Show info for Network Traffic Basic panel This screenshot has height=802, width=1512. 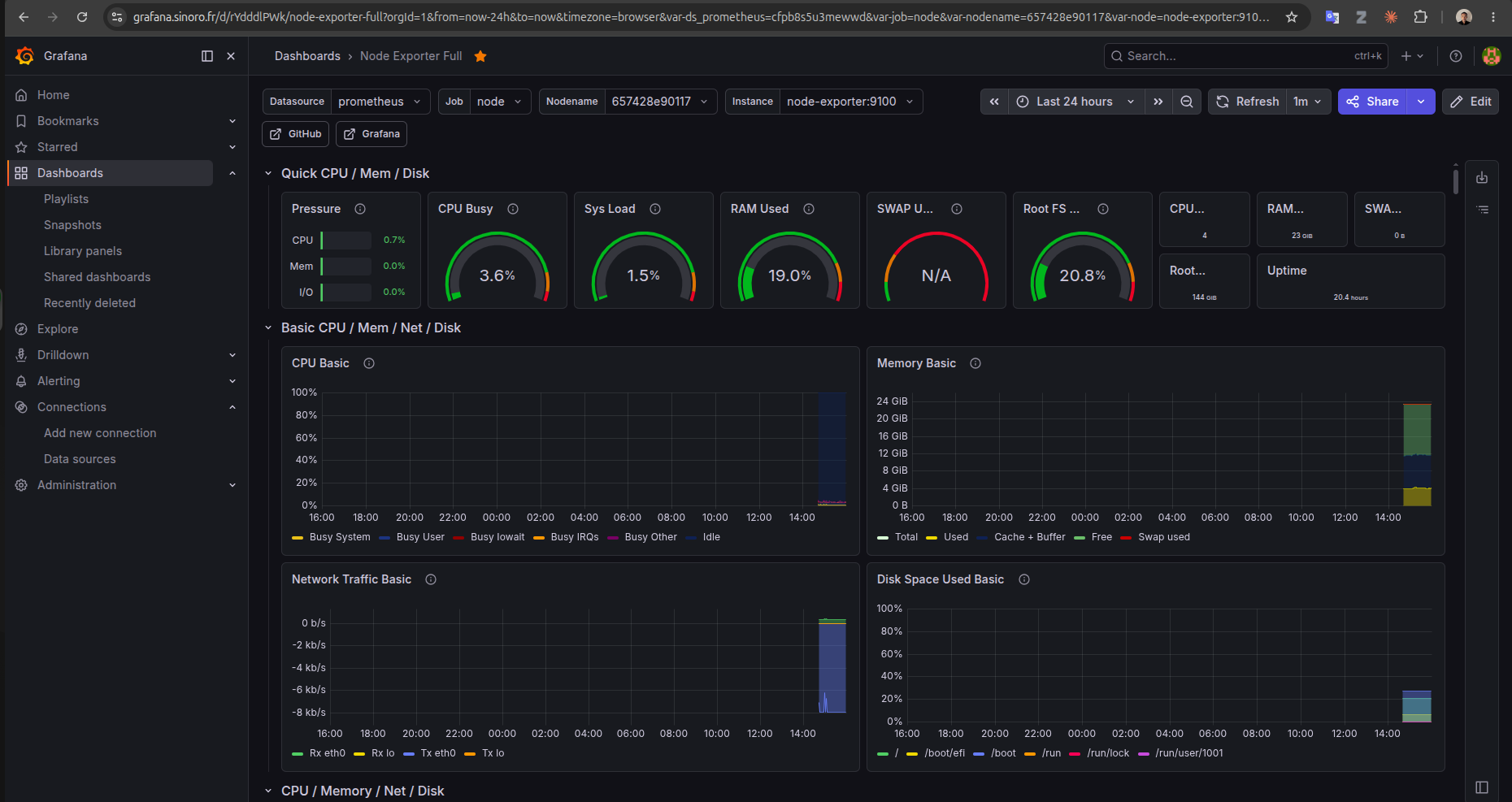click(x=431, y=579)
